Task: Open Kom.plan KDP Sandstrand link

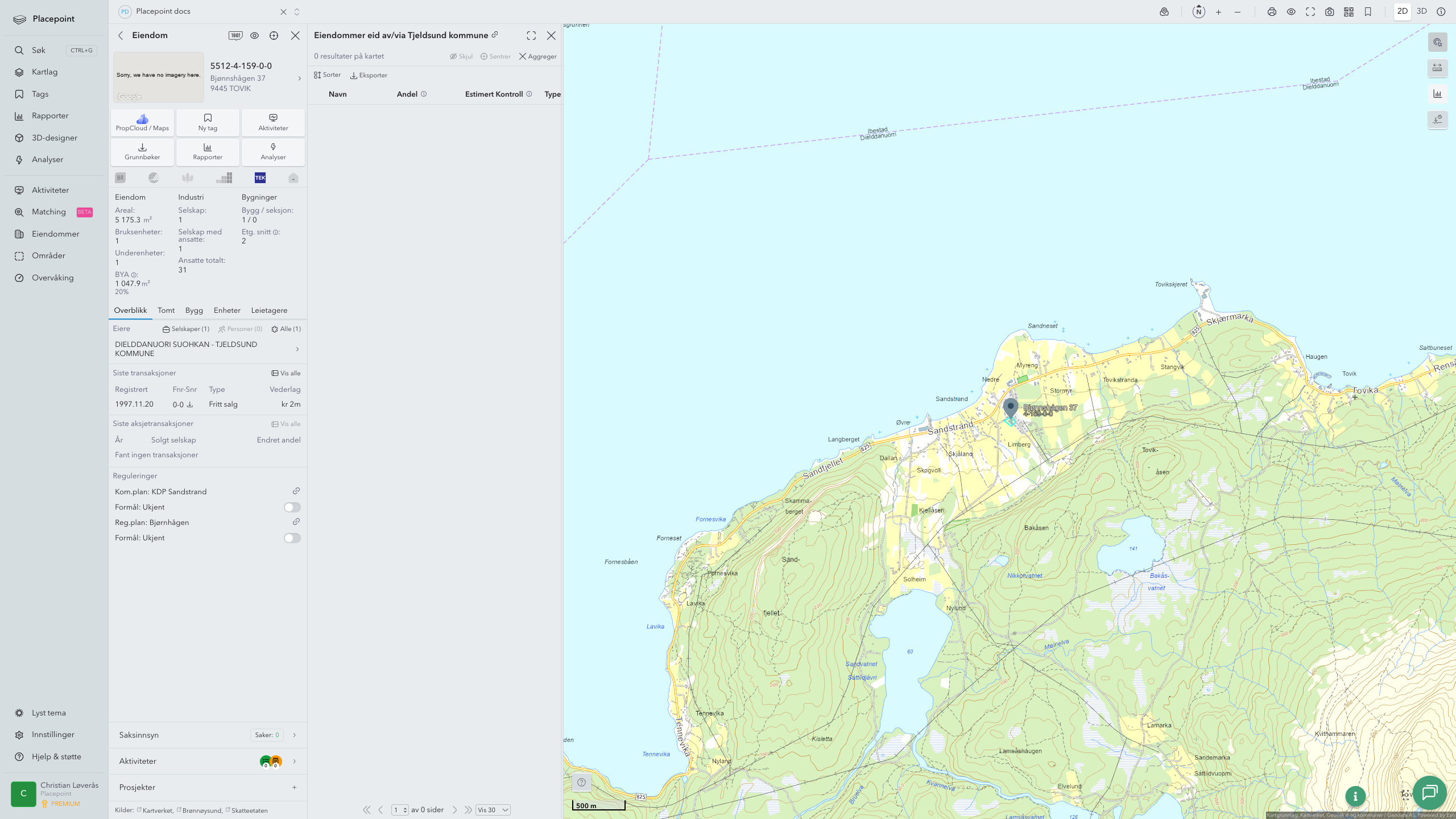Action: click(296, 491)
